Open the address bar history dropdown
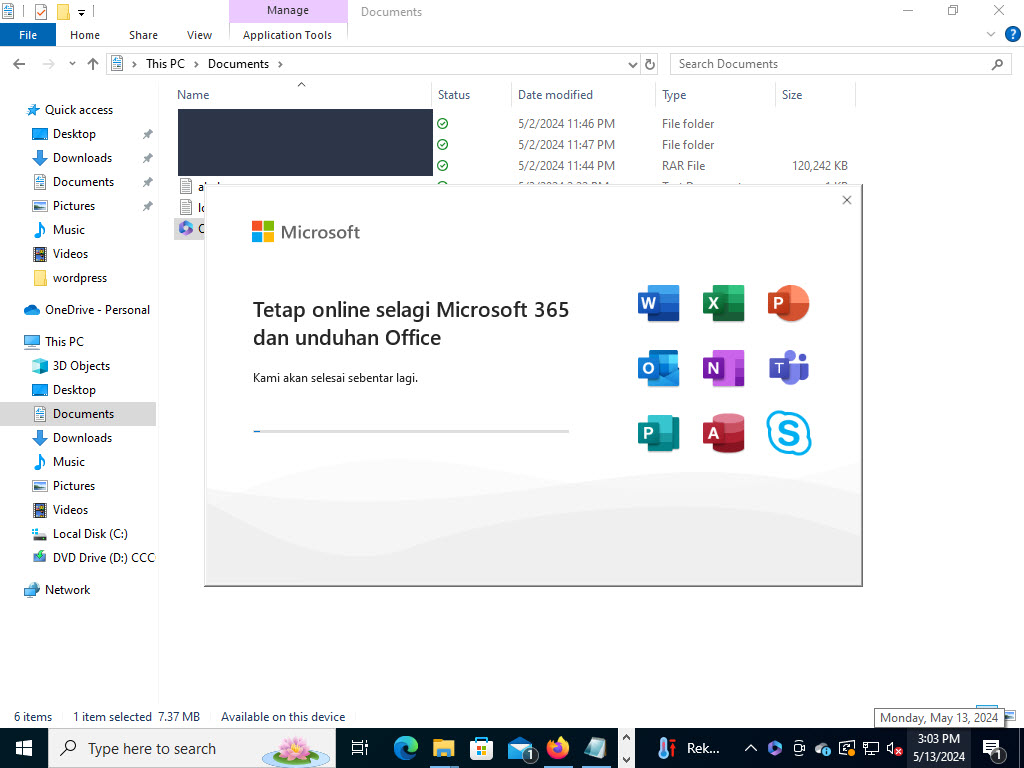The width and height of the screenshot is (1024, 768). pyautogui.click(x=632, y=63)
